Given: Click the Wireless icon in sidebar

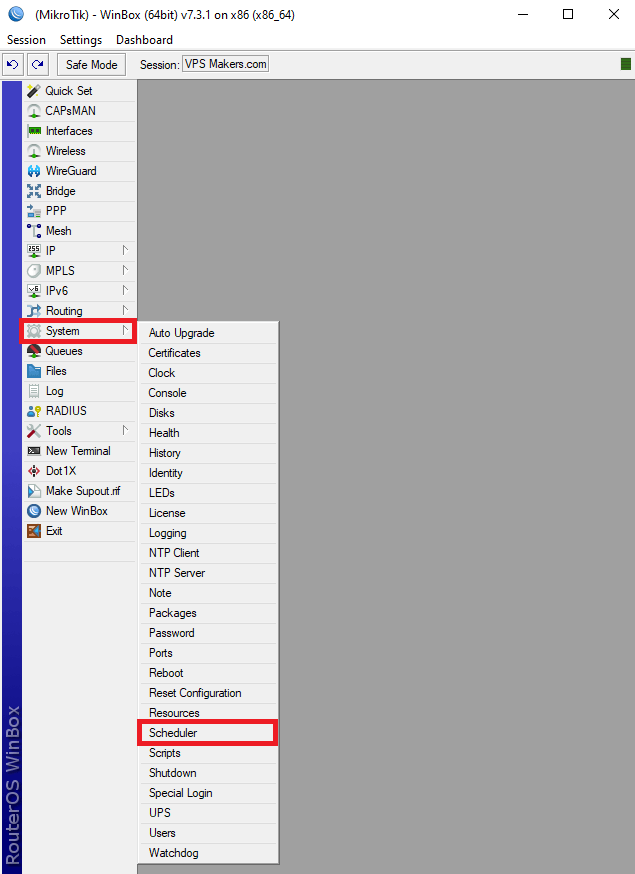Looking at the screenshot, I should [34, 151].
